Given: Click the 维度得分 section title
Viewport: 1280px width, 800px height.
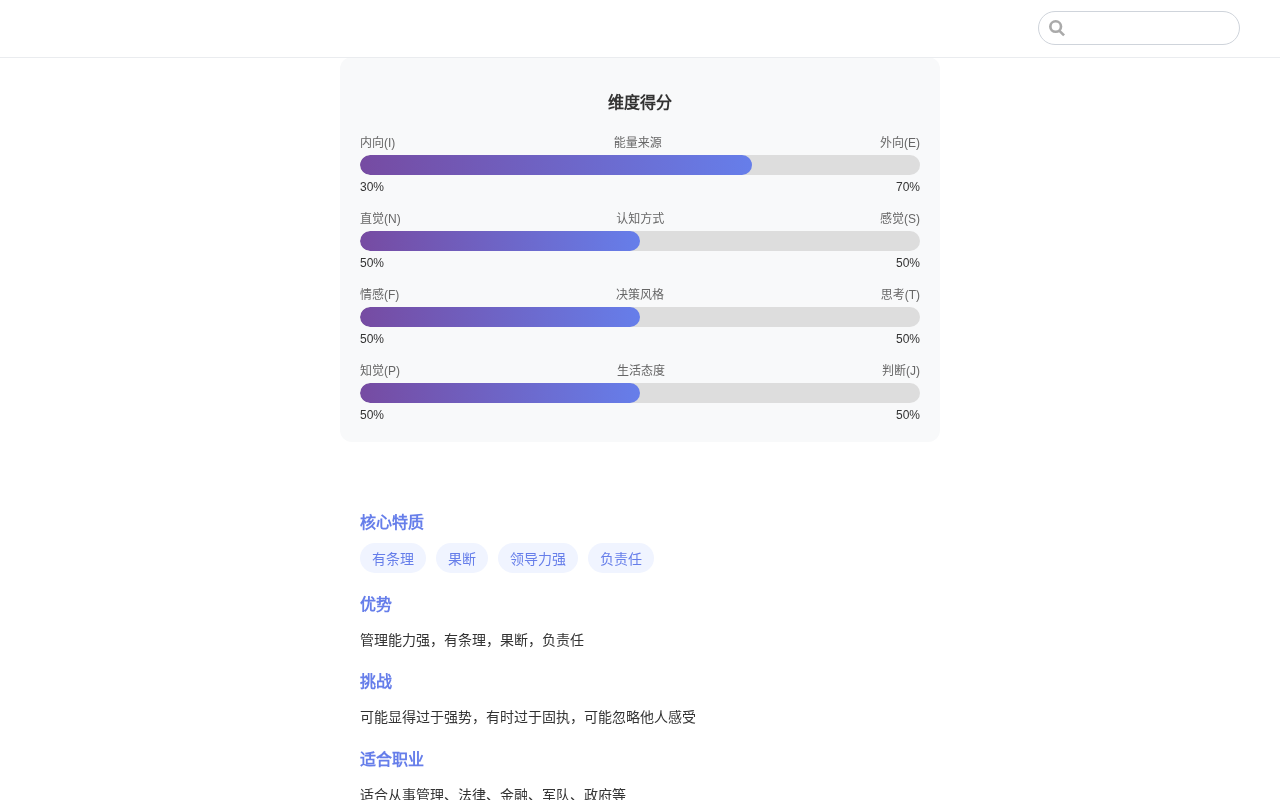Looking at the screenshot, I should pyautogui.click(x=639, y=103).
